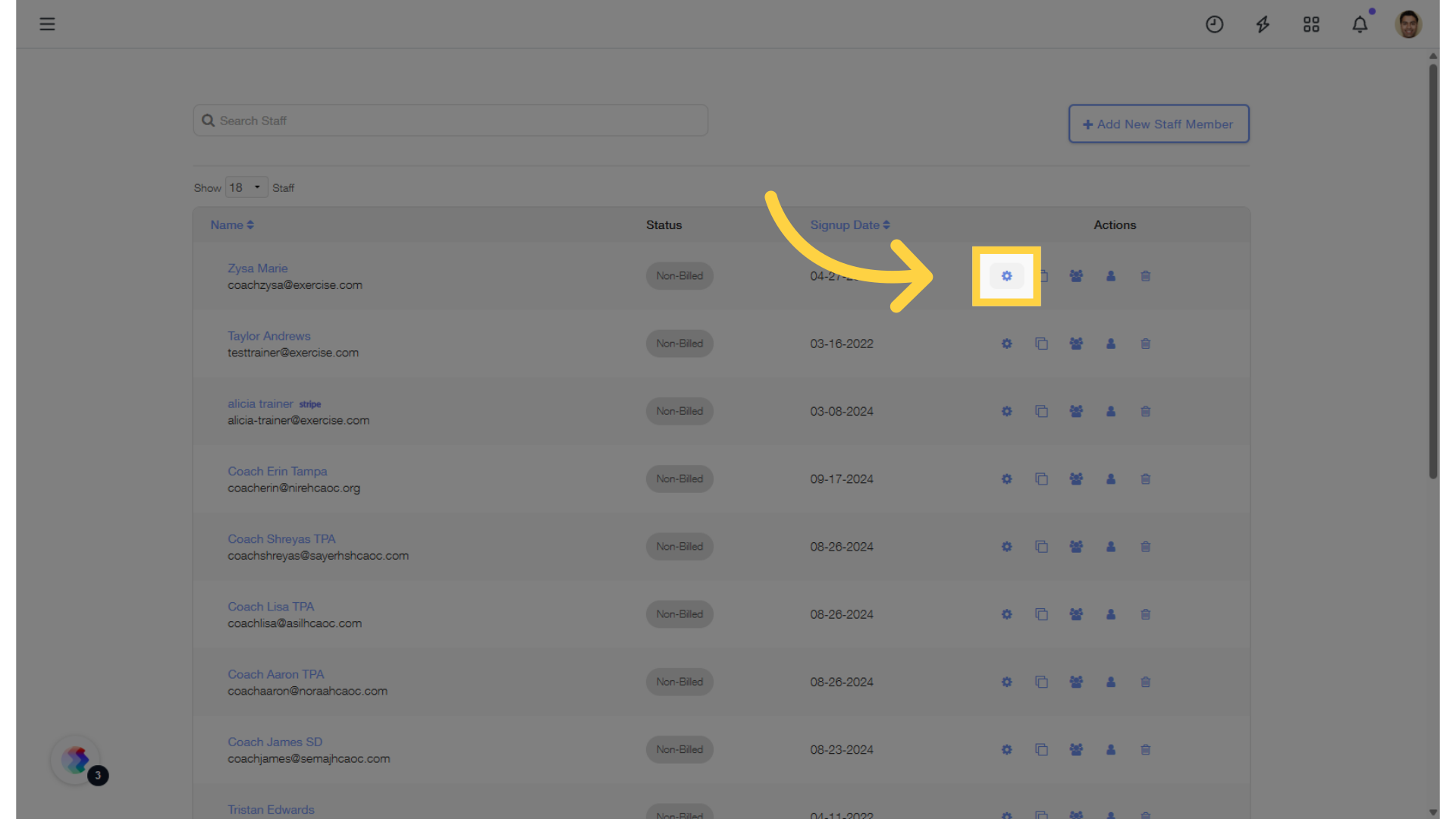Delete Coach James SD with trash icon

[x=1146, y=749]
